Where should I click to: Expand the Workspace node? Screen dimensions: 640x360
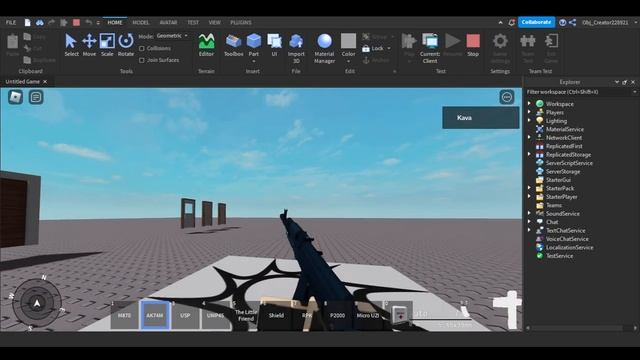click(x=529, y=104)
